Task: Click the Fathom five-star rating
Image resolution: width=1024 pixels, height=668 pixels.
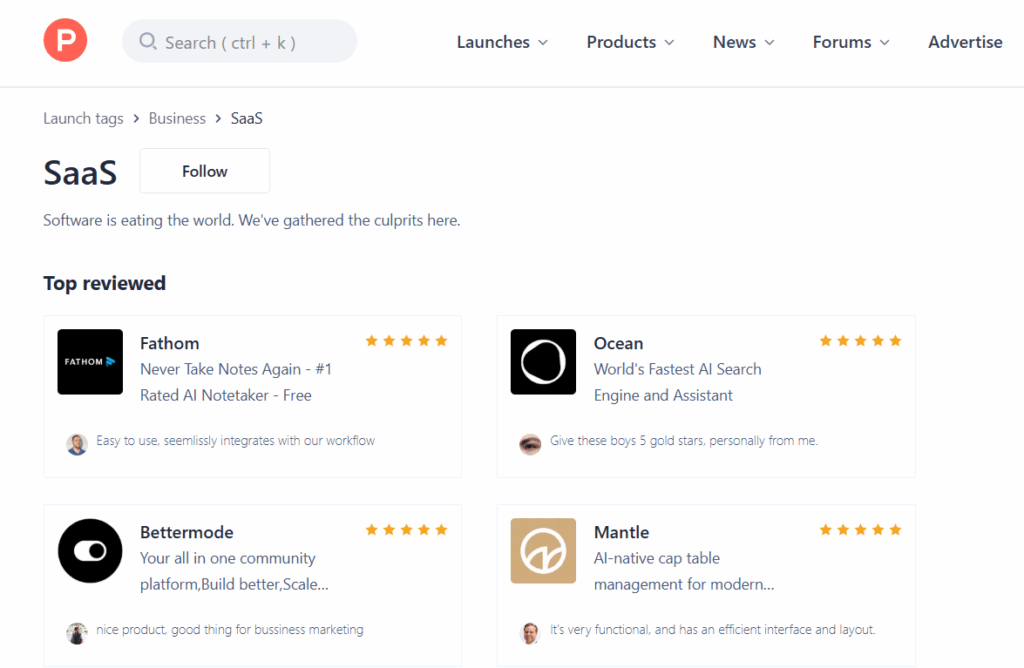Action: point(406,341)
